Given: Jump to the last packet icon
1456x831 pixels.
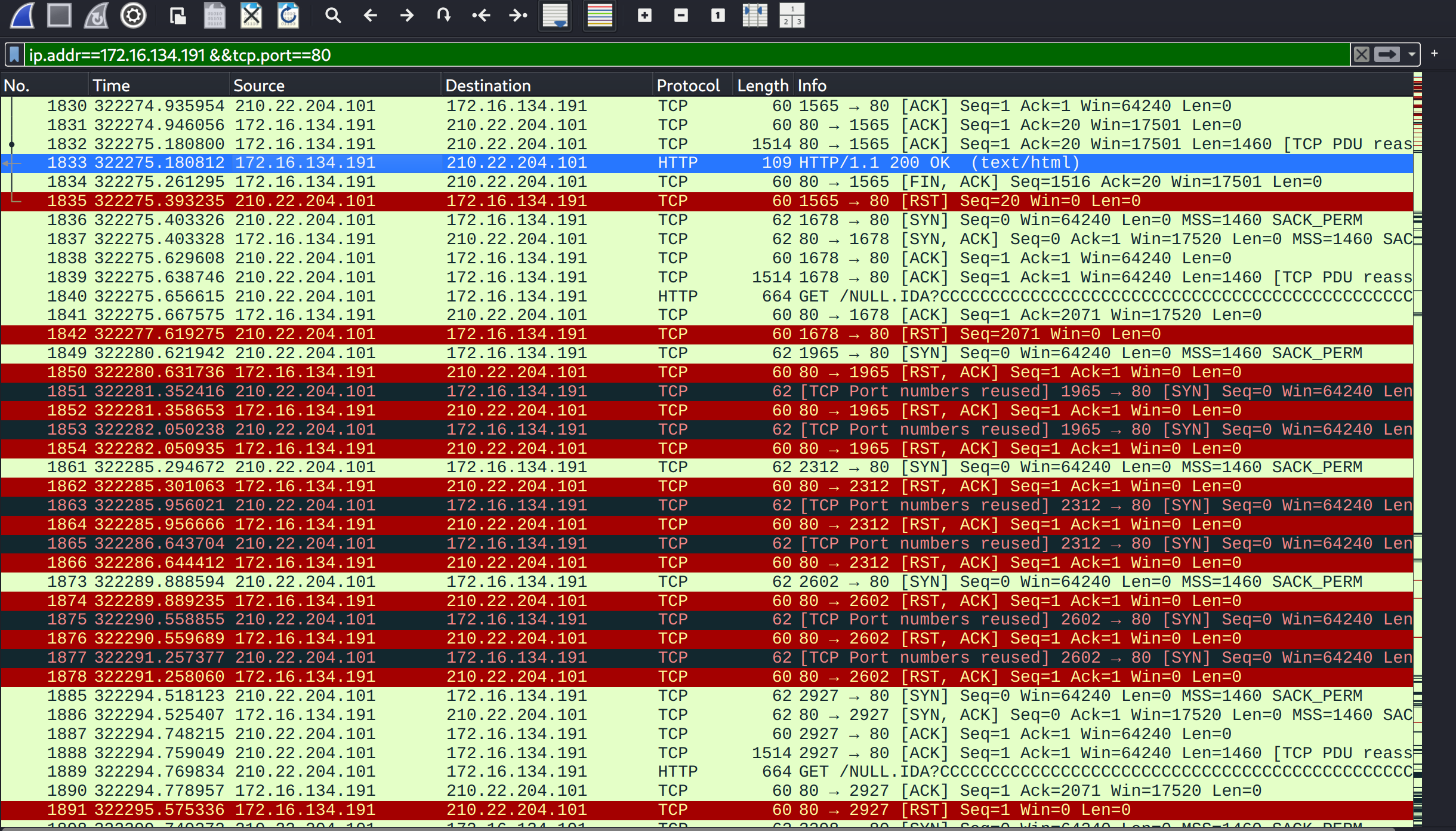Looking at the screenshot, I should click(x=518, y=16).
